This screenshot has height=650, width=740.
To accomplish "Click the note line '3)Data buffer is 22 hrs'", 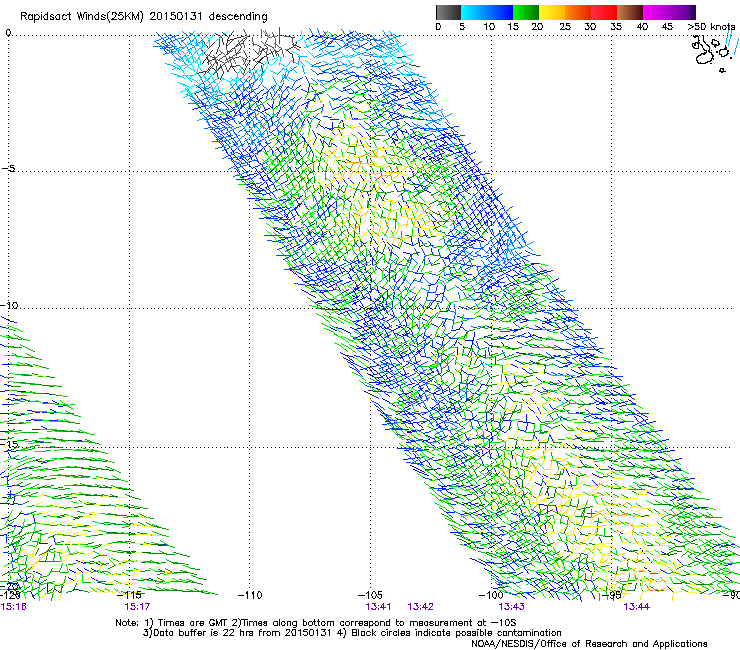I will (x=352, y=633).
